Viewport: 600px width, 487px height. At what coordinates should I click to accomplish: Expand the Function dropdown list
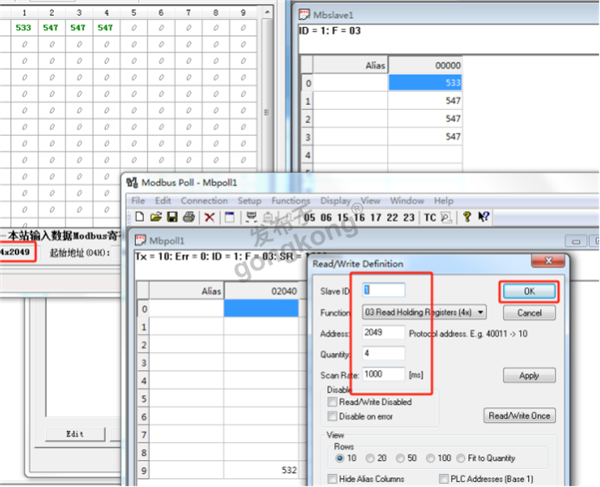pos(481,312)
